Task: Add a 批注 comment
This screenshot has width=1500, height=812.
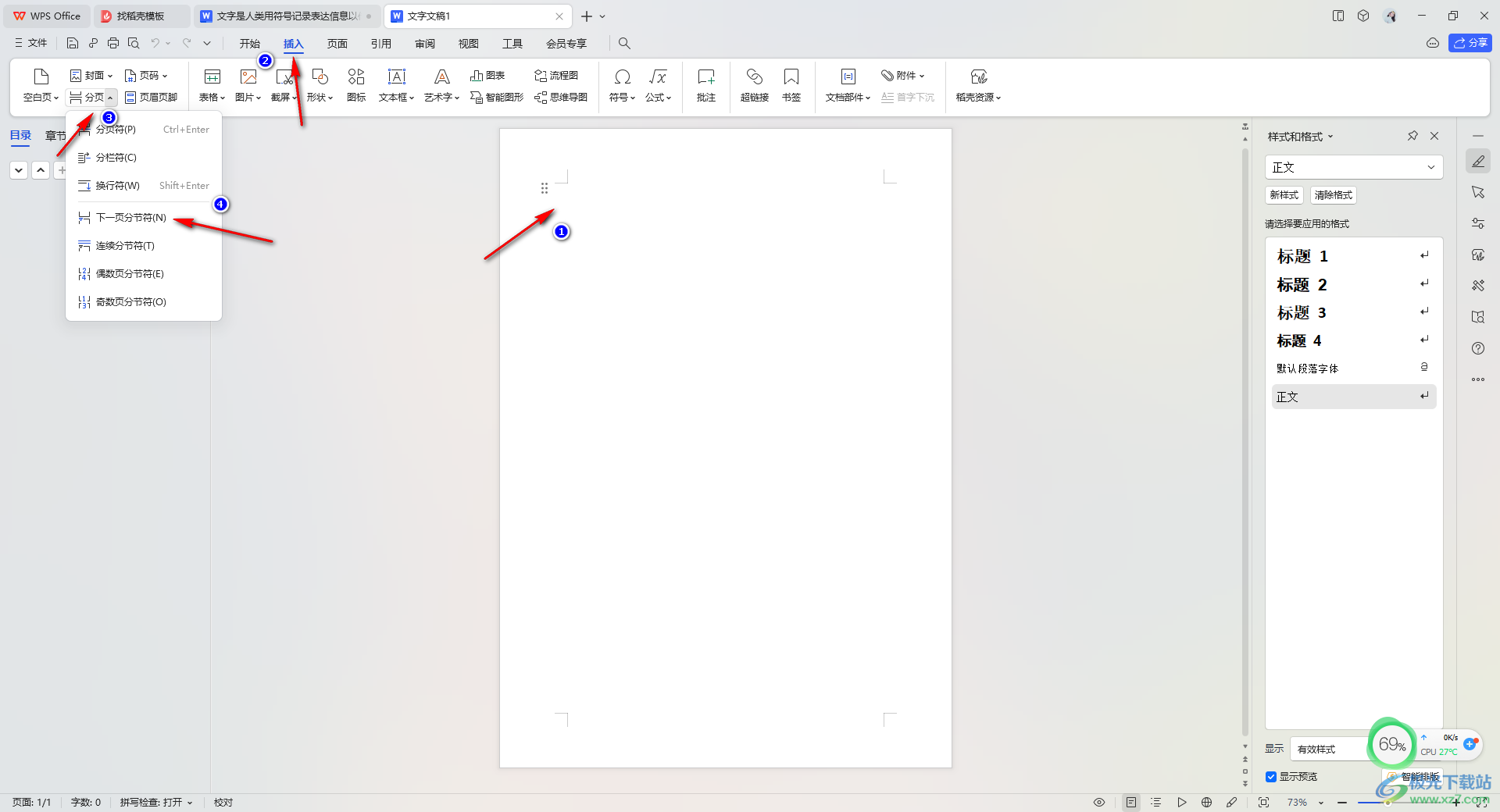Action: (706, 85)
